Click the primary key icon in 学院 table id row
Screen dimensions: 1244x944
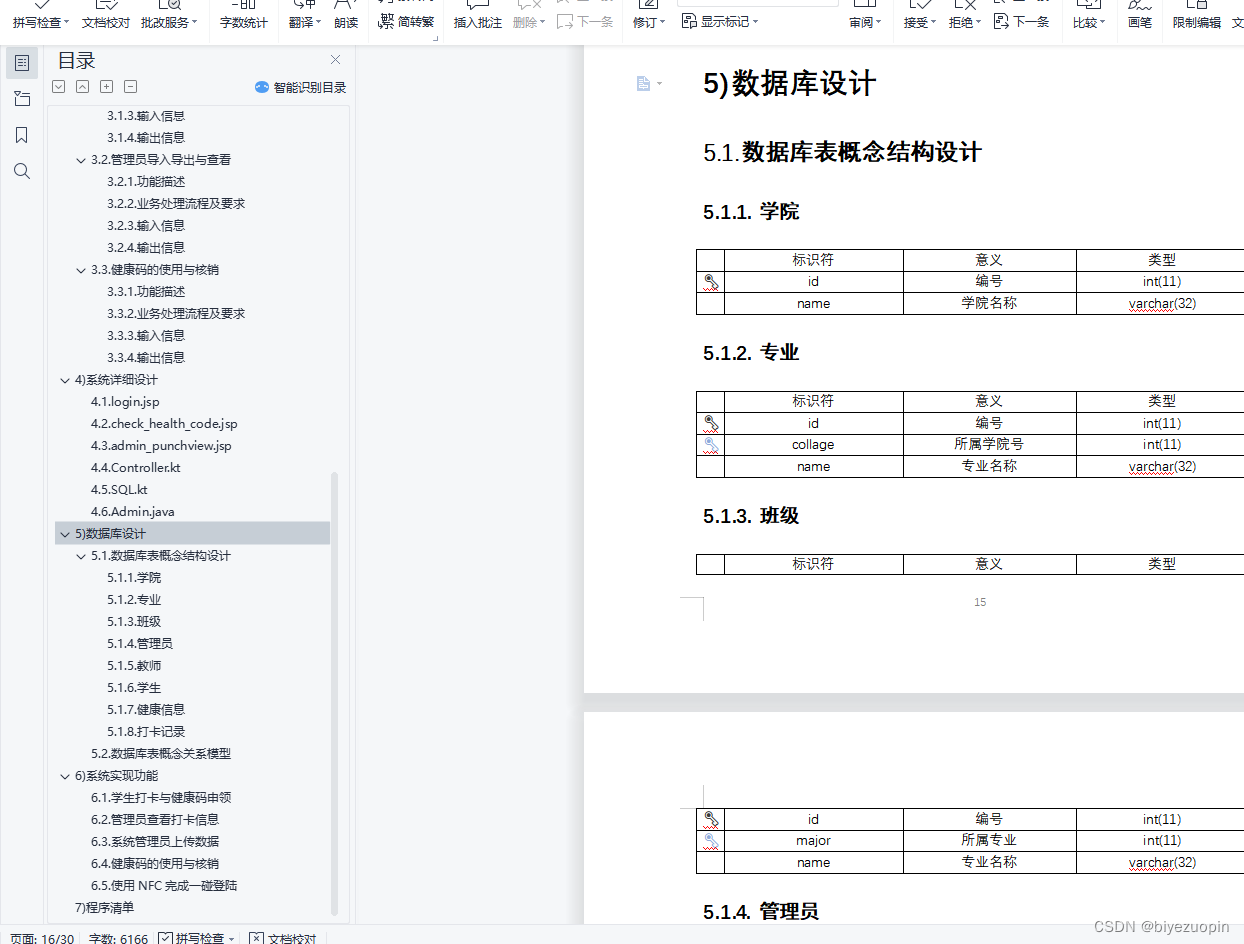click(x=711, y=282)
